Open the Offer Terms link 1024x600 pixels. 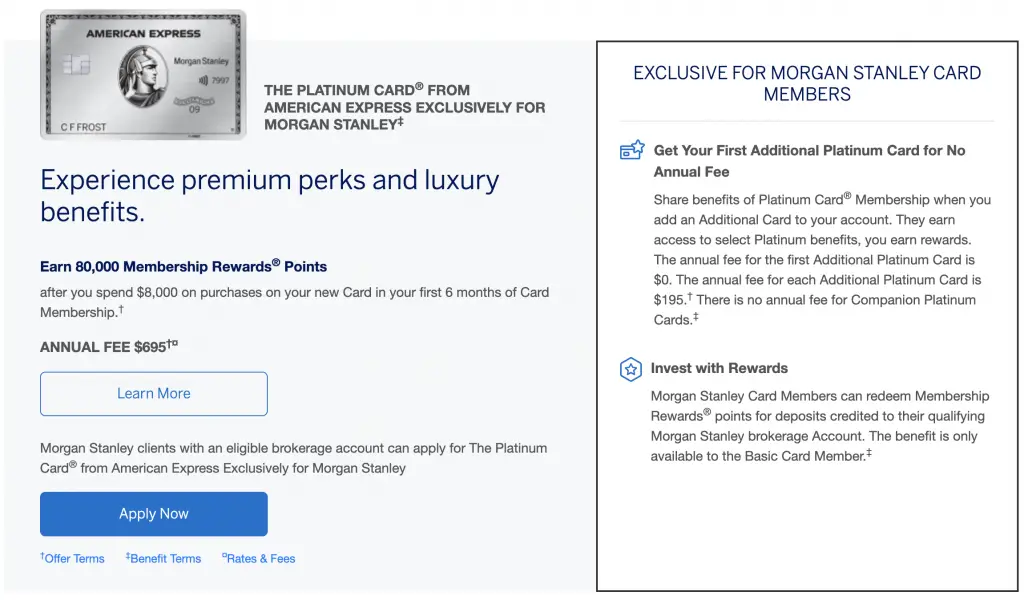[x=74, y=559]
